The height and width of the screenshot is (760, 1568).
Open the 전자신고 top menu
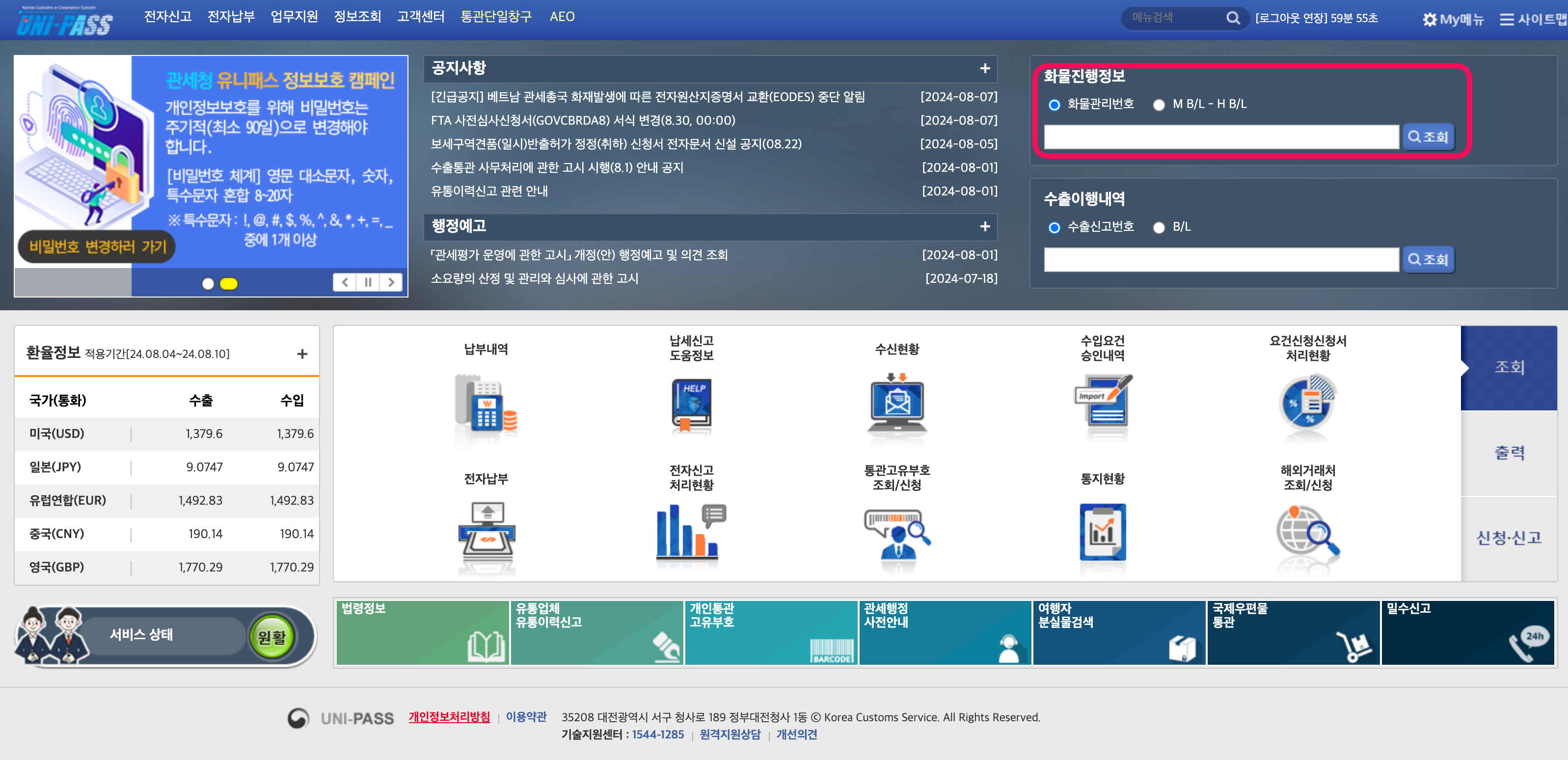(x=167, y=16)
